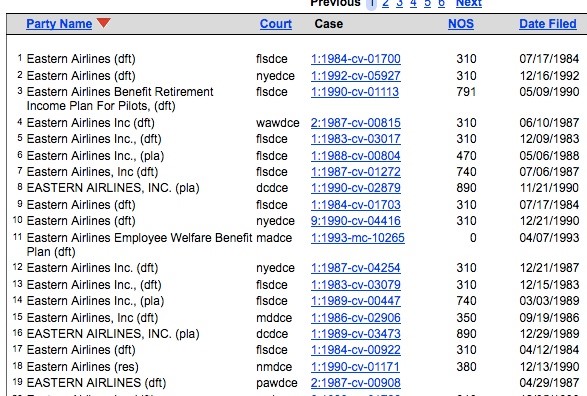Go to results page 5
587x396 pixels.
[x=427, y=4]
